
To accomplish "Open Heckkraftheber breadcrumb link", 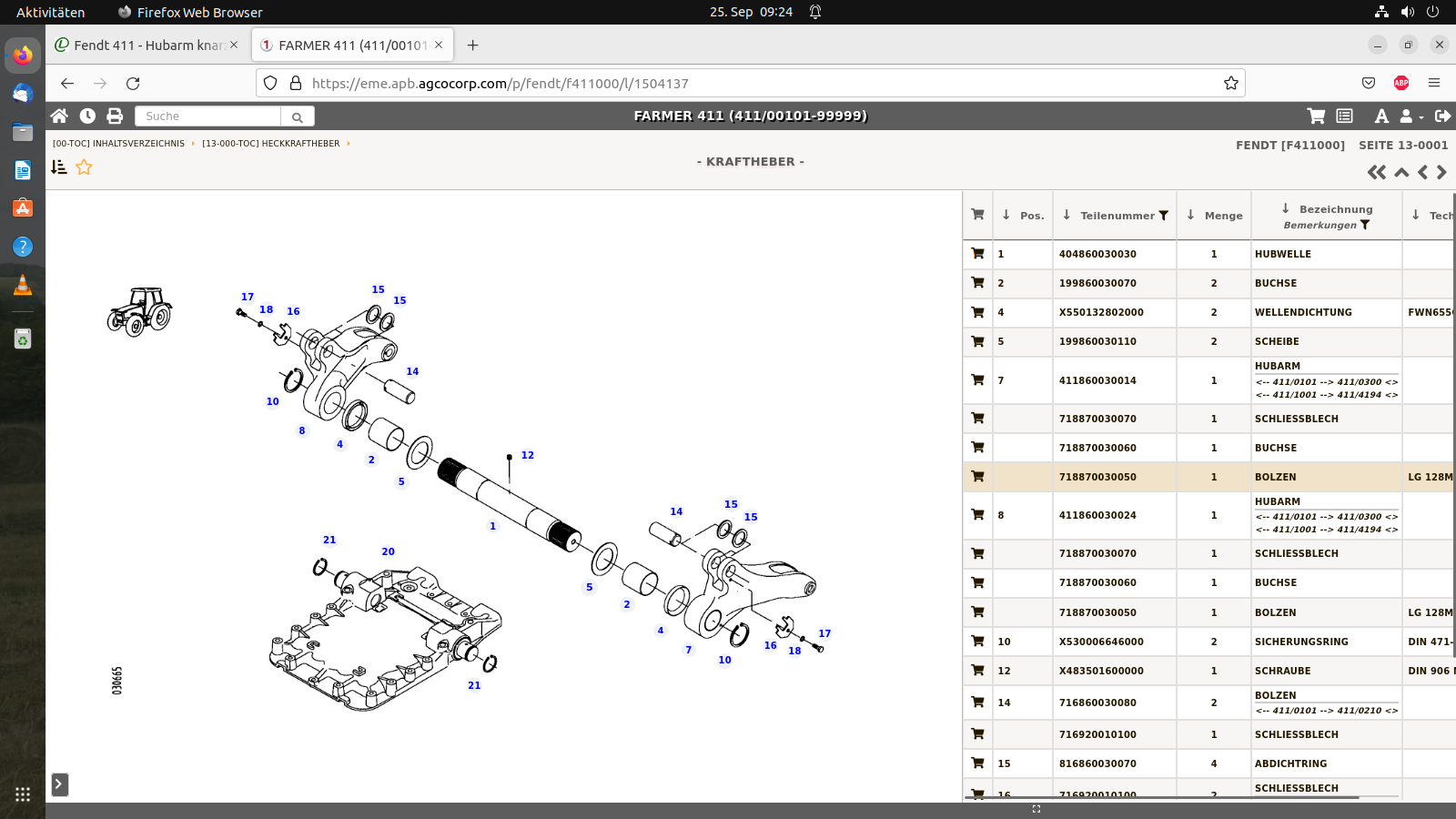I will click(x=270, y=144).
